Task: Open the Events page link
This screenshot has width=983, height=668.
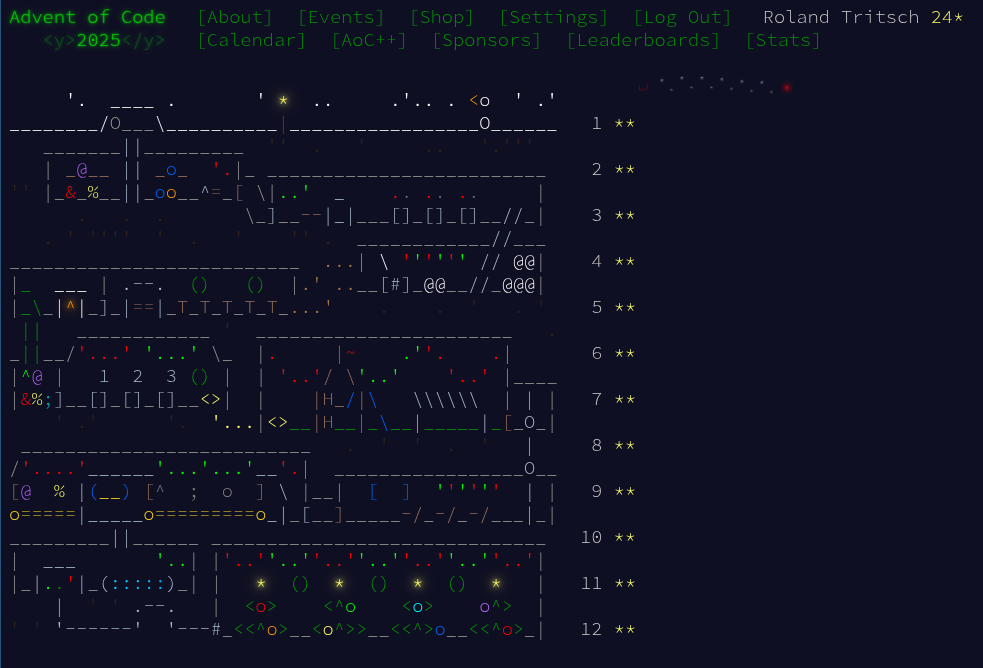Action: coord(341,17)
